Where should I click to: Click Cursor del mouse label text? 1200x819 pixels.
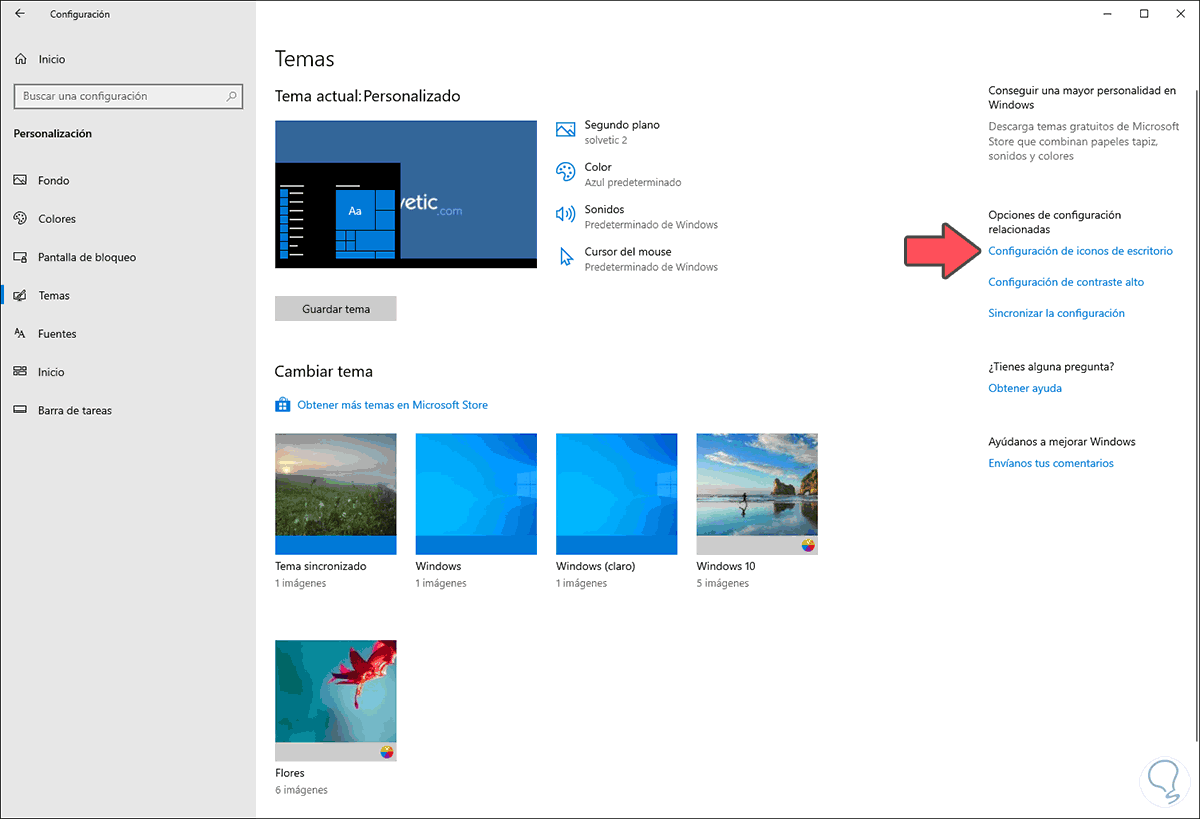628,252
